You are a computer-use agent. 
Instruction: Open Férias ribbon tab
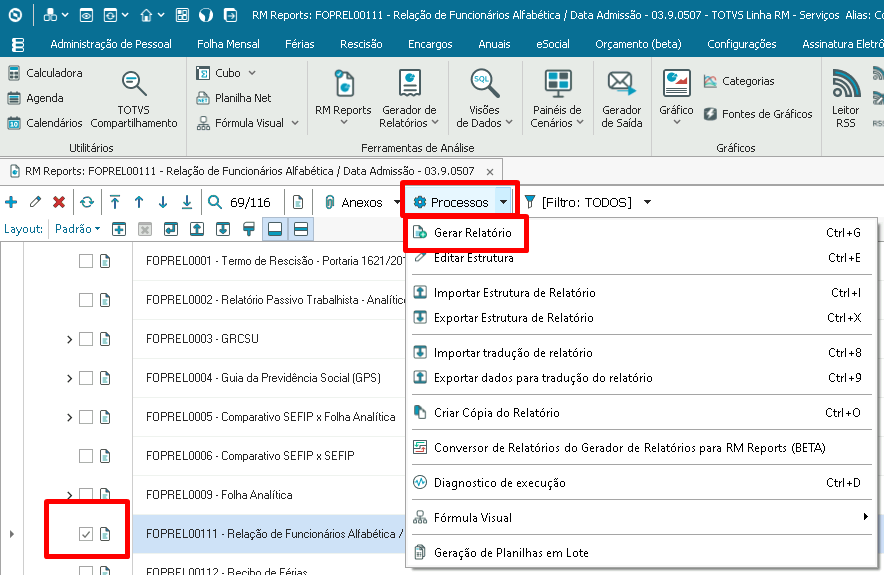pos(299,44)
